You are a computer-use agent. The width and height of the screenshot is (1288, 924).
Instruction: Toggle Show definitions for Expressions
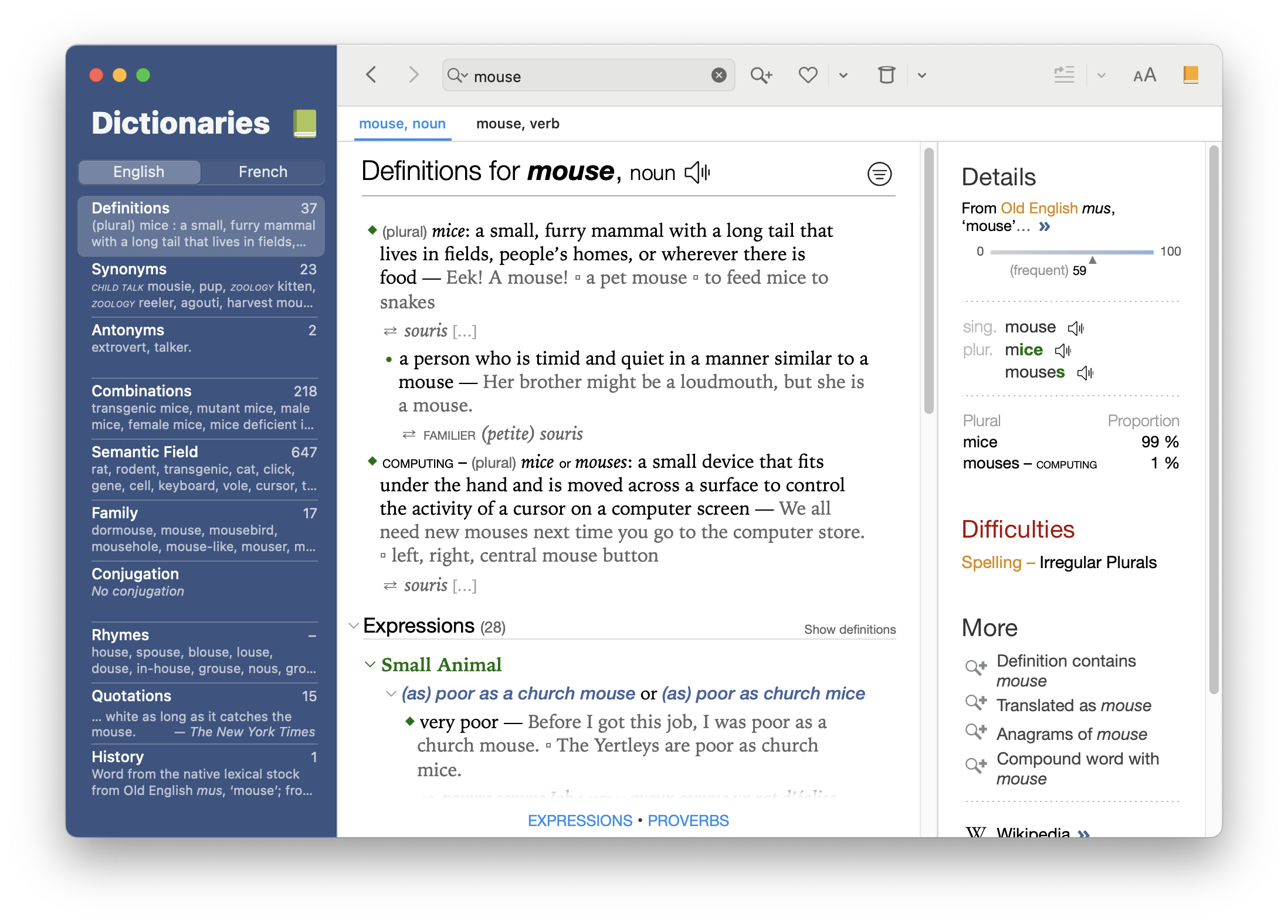point(849,629)
